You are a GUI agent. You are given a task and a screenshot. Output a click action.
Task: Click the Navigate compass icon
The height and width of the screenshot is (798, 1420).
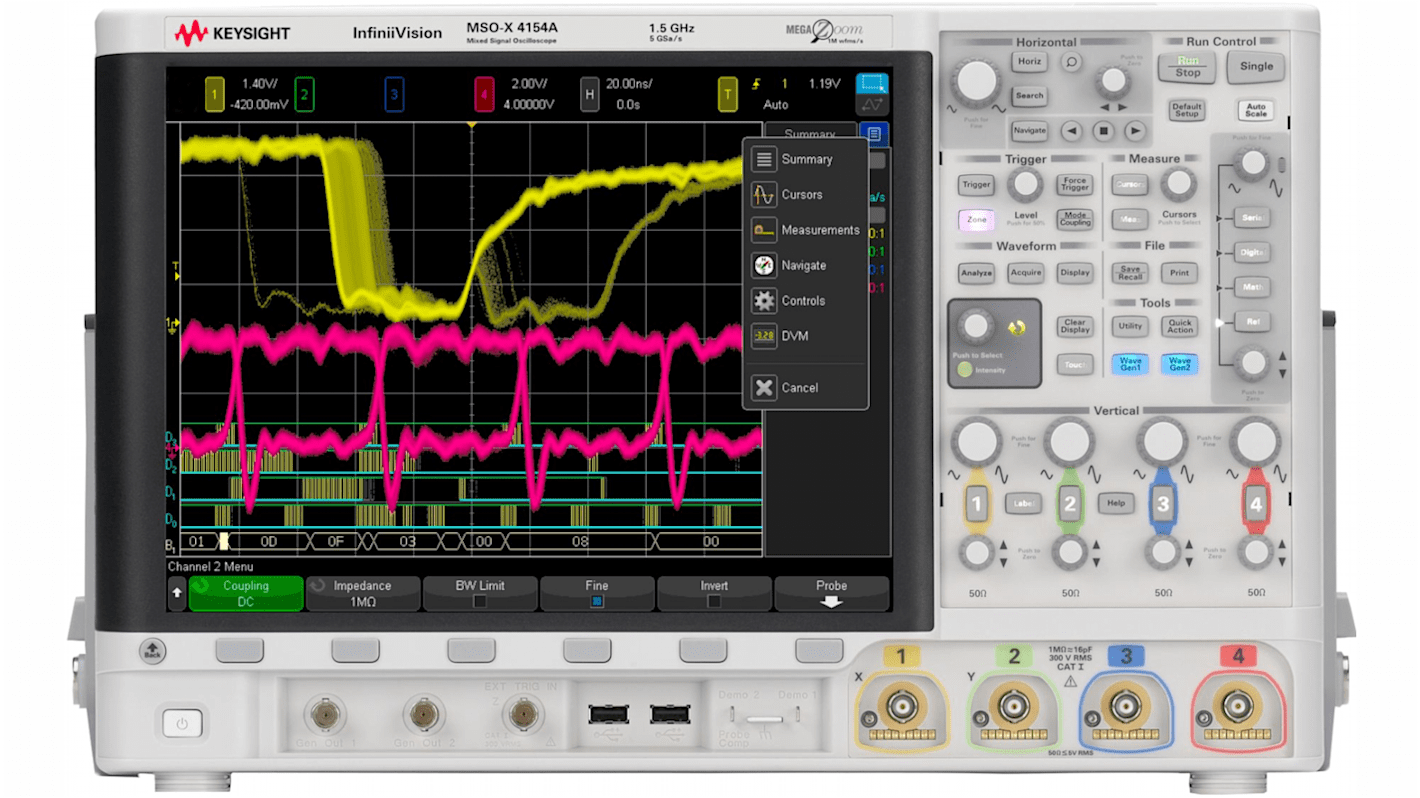[763, 265]
